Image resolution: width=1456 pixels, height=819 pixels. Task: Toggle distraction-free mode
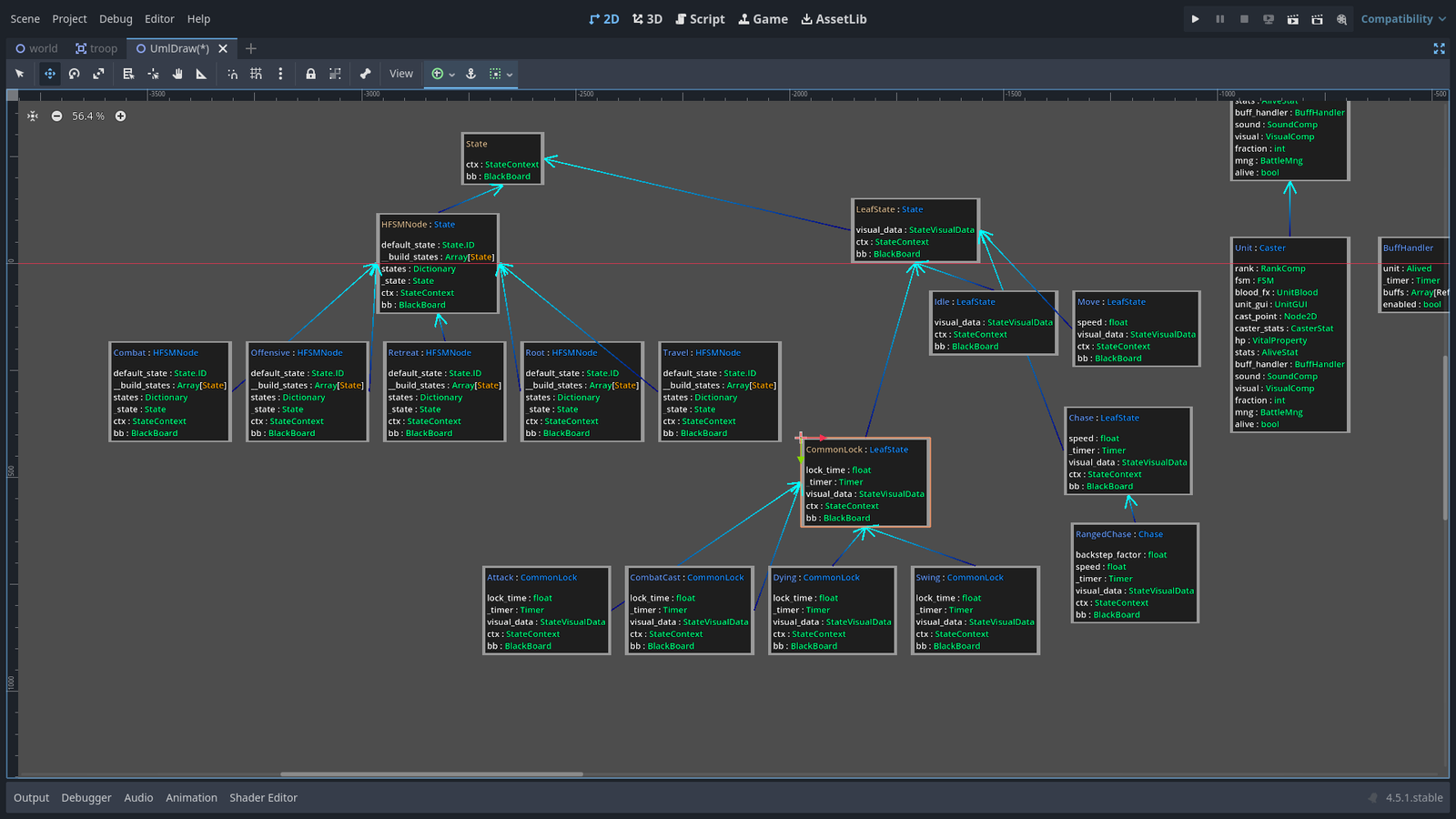click(1439, 48)
